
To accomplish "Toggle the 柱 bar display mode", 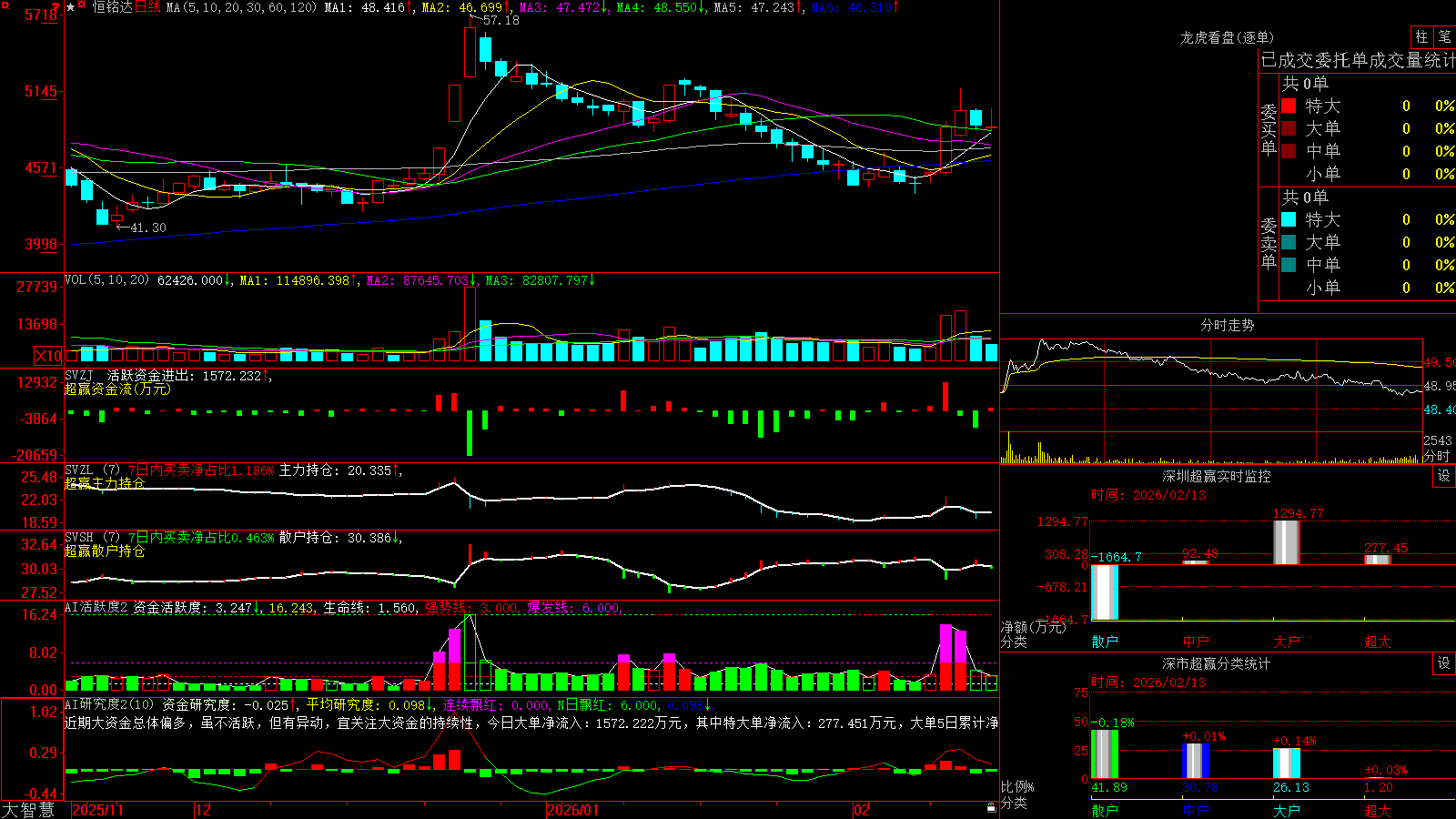I will [1421, 37].
